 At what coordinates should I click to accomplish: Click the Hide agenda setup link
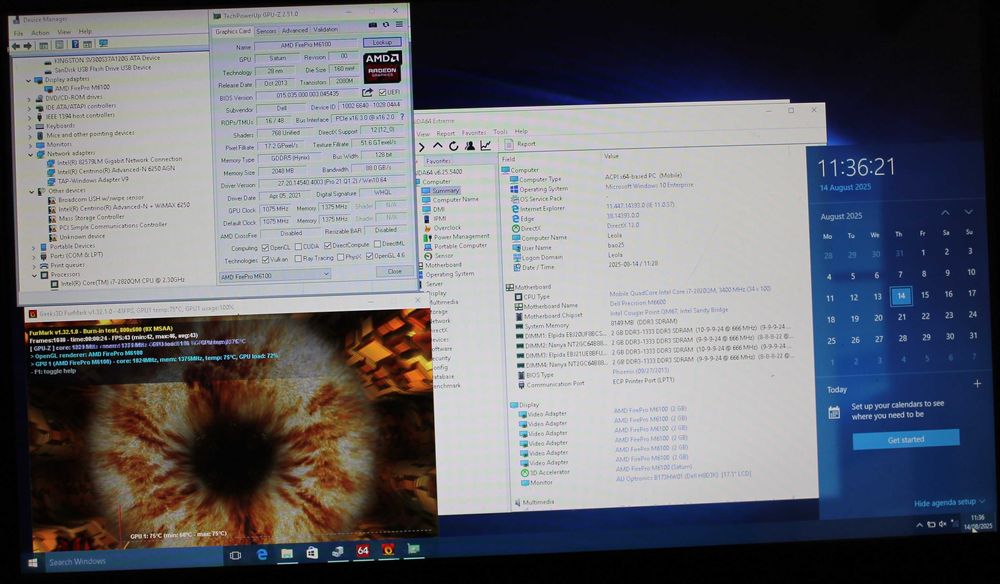point(949,503)
